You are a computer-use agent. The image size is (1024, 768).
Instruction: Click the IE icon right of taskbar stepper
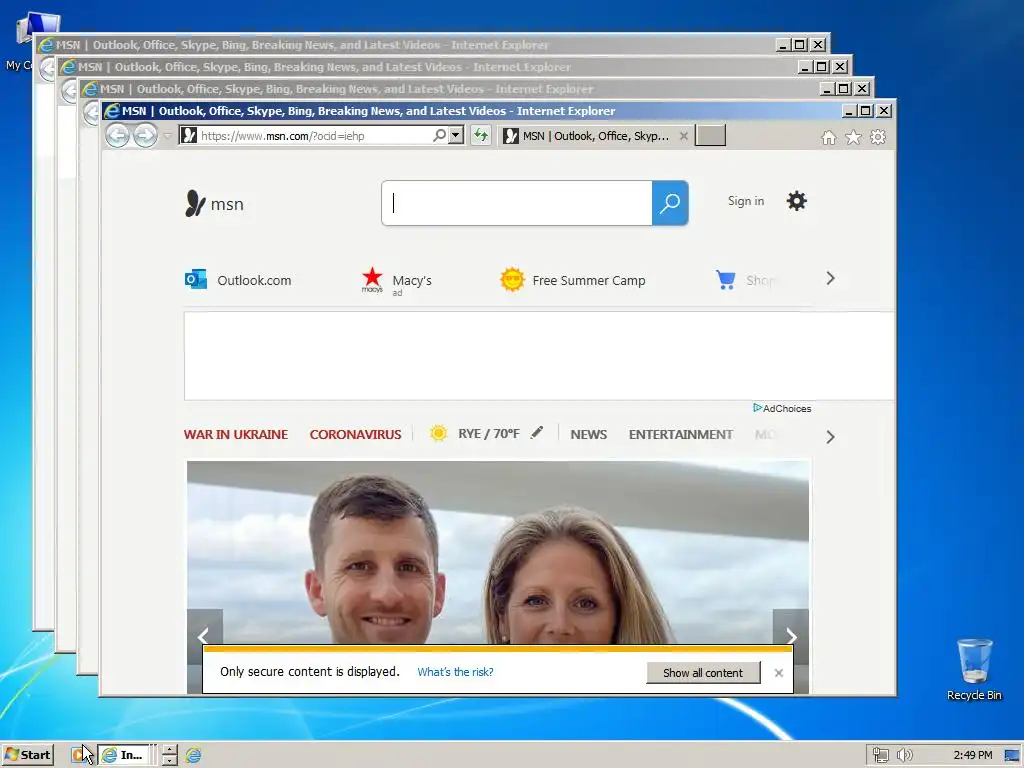click(x=193, y=755)
